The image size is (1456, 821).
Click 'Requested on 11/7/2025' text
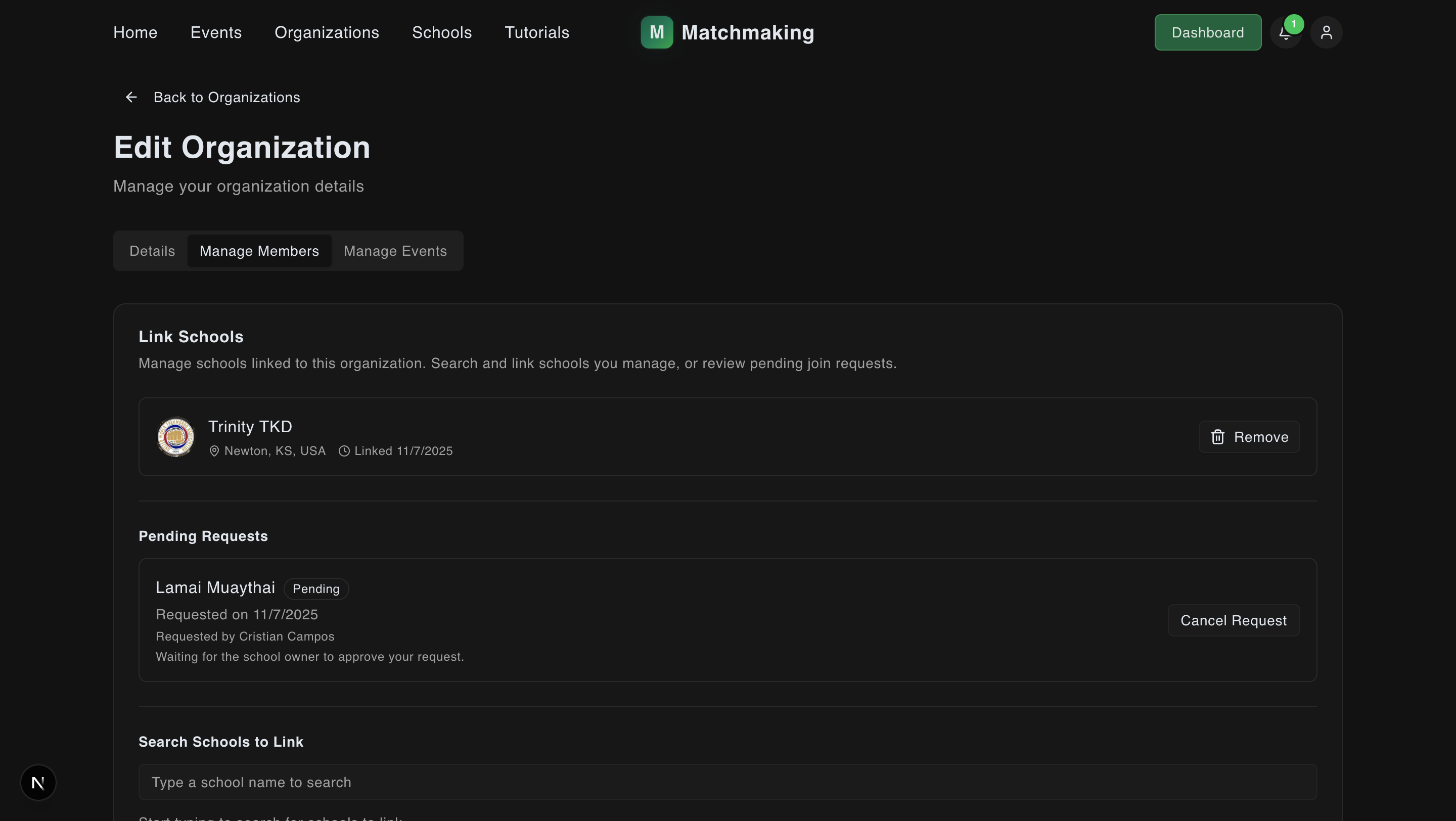[x=237, y=614]
